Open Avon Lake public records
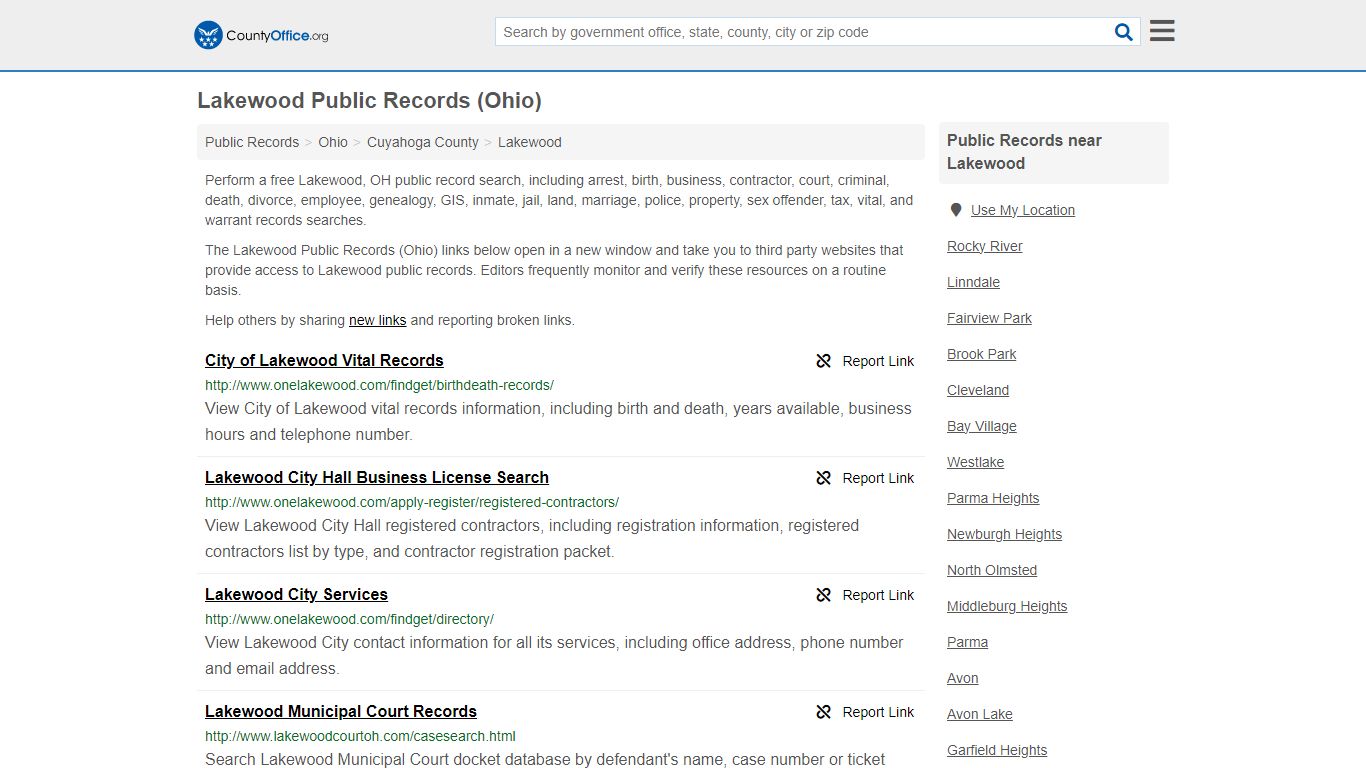Image resolution: width=1366 pixels, height=768 pixels. coord(980,714)
